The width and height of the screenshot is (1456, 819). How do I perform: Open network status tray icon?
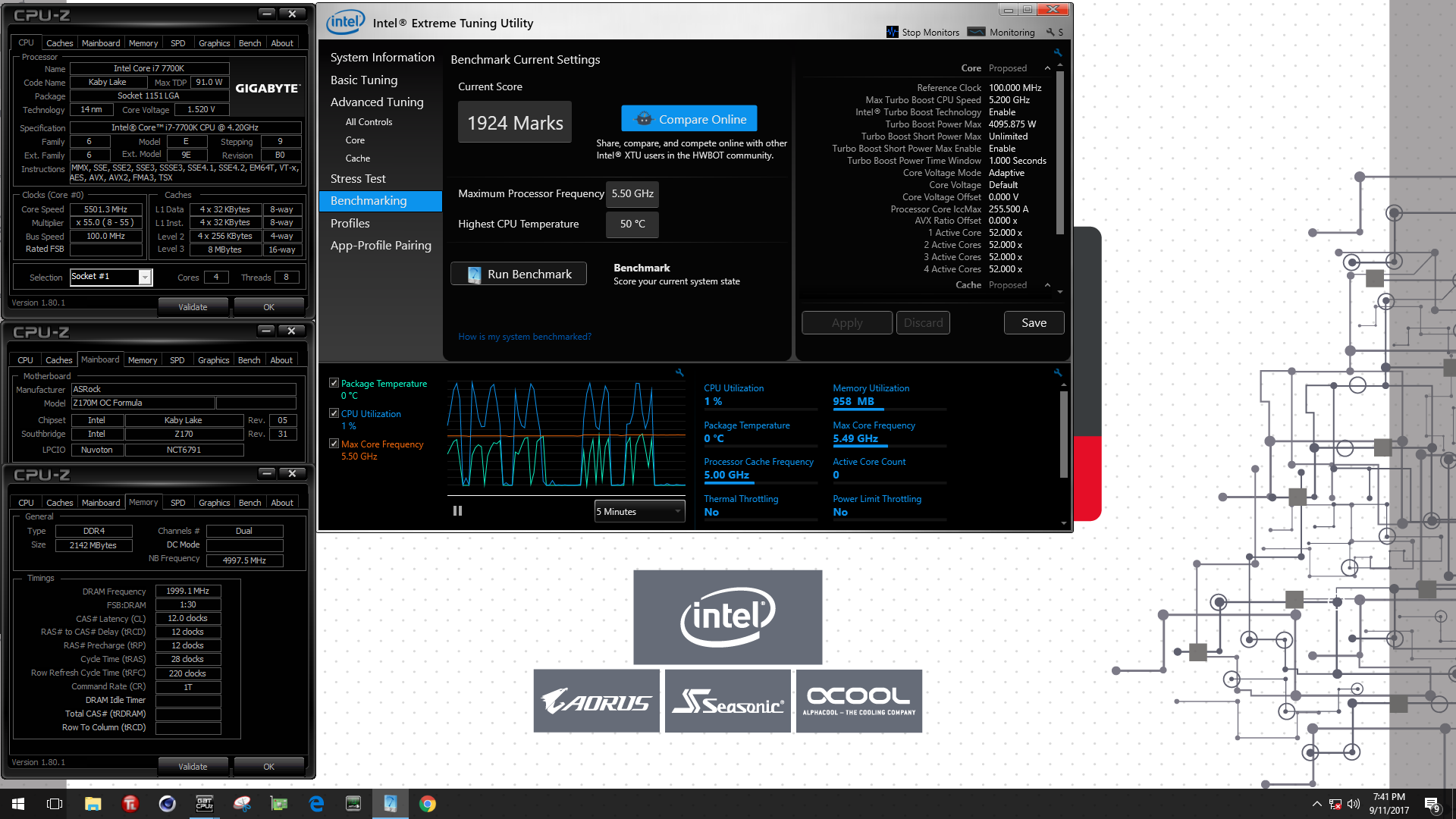click(1335, 804)
